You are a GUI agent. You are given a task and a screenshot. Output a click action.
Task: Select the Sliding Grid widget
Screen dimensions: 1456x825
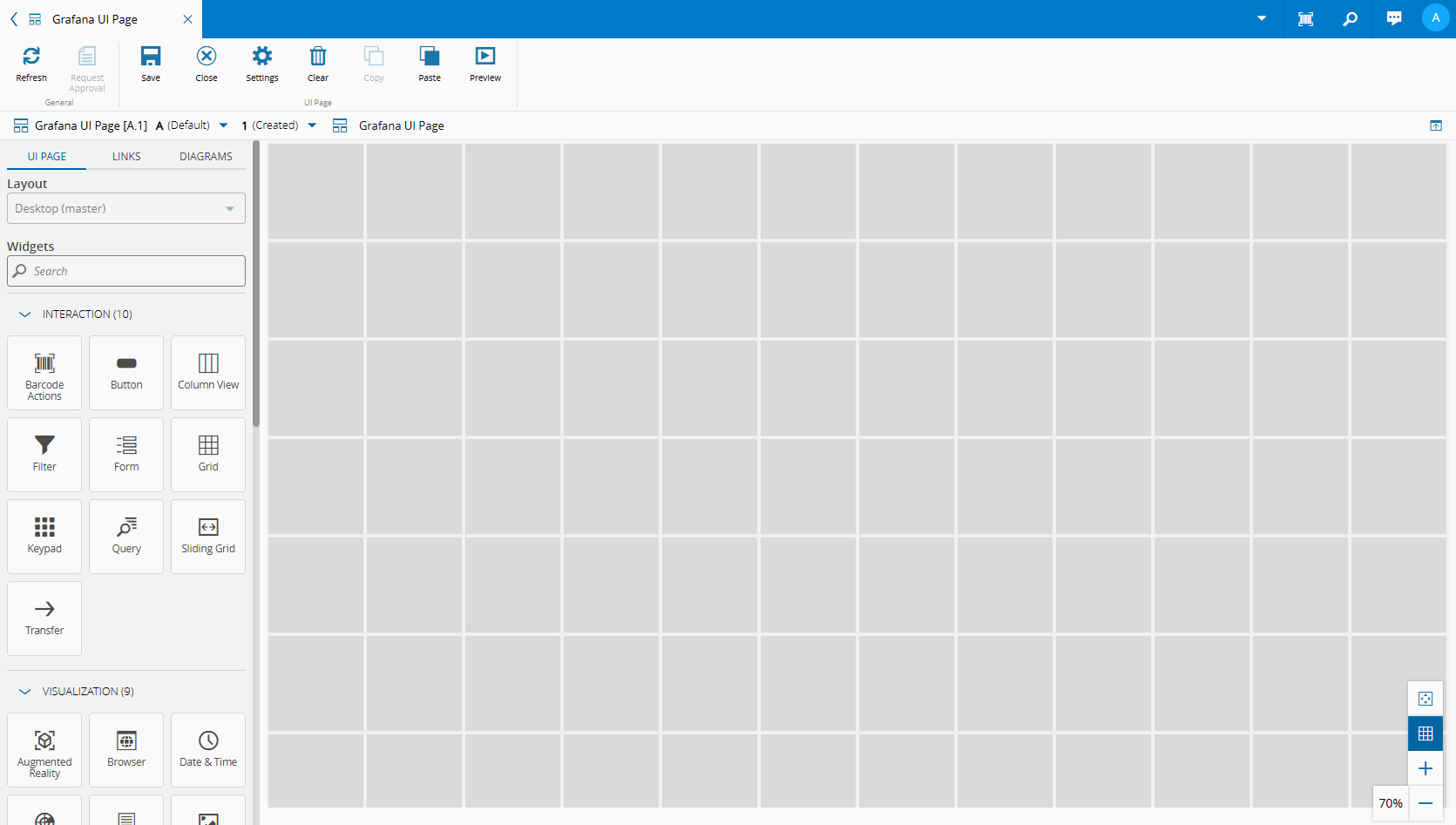[x=208, y=537]
